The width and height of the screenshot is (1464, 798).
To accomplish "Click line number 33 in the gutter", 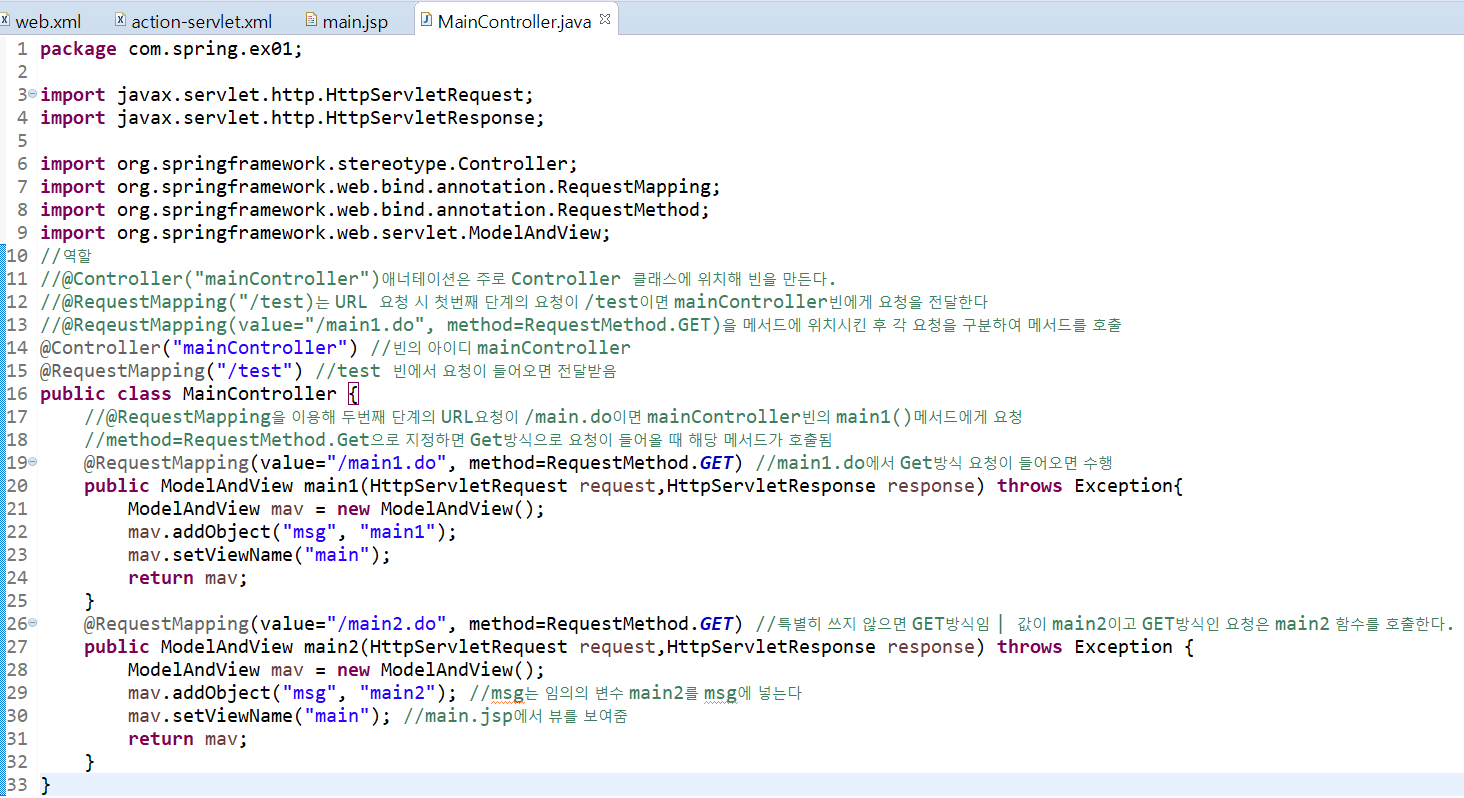I will 16,785.
